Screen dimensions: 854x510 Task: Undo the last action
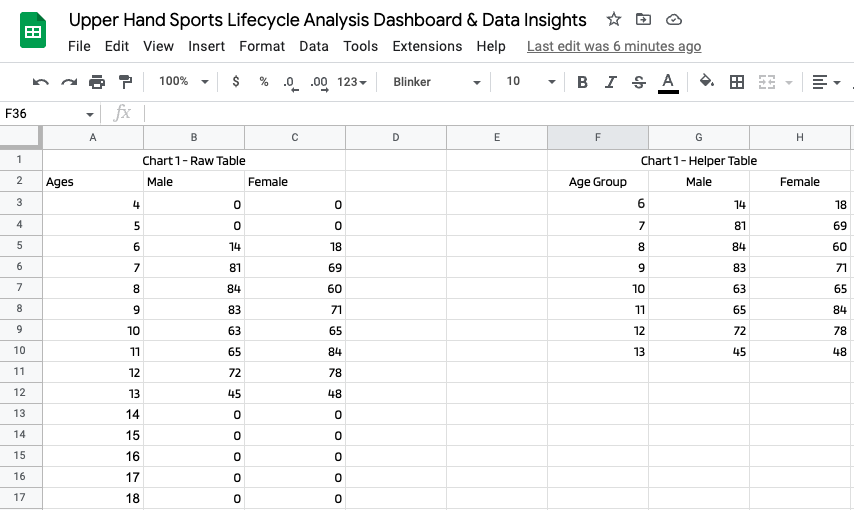pyautogui.click(x=41, y=82)
